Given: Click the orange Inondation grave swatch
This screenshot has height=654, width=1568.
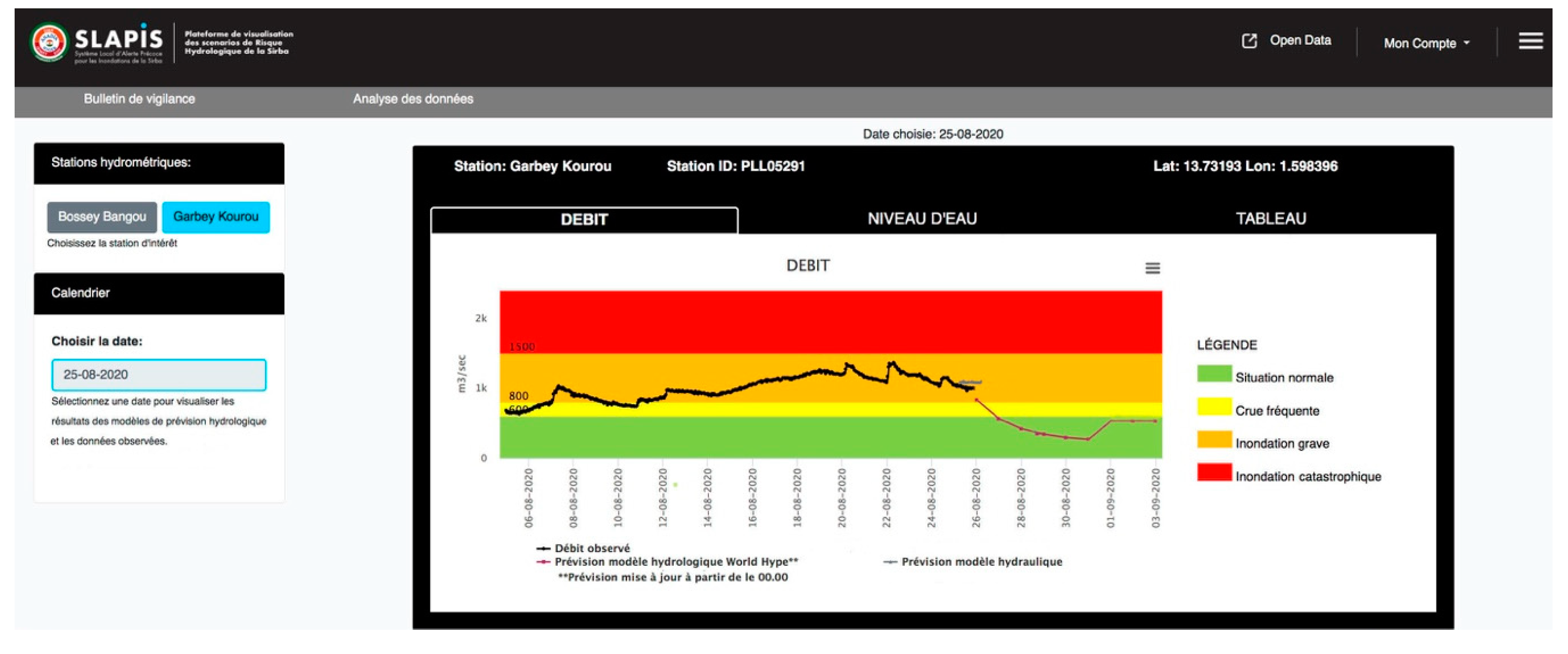Looking at the screenshot, I should tap(1215, 439).
